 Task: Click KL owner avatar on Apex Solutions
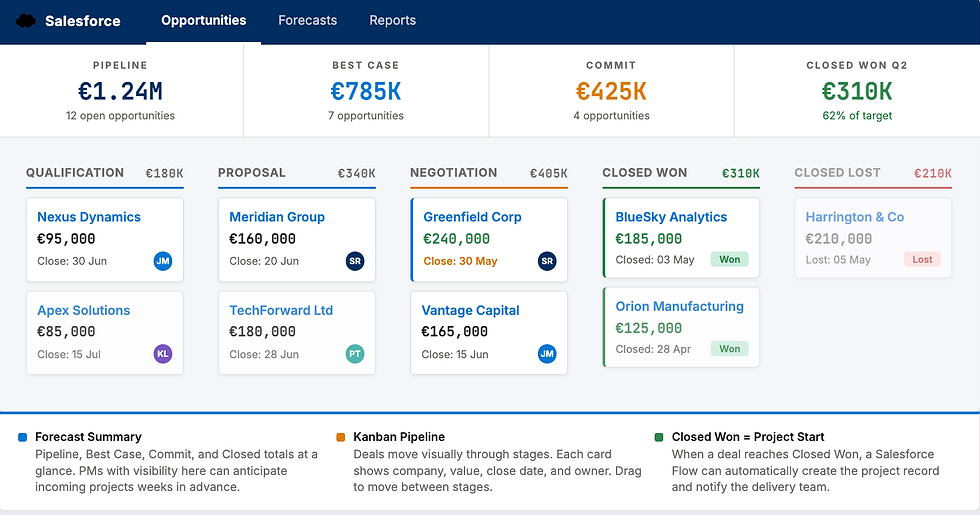click(x=163, y=354)
